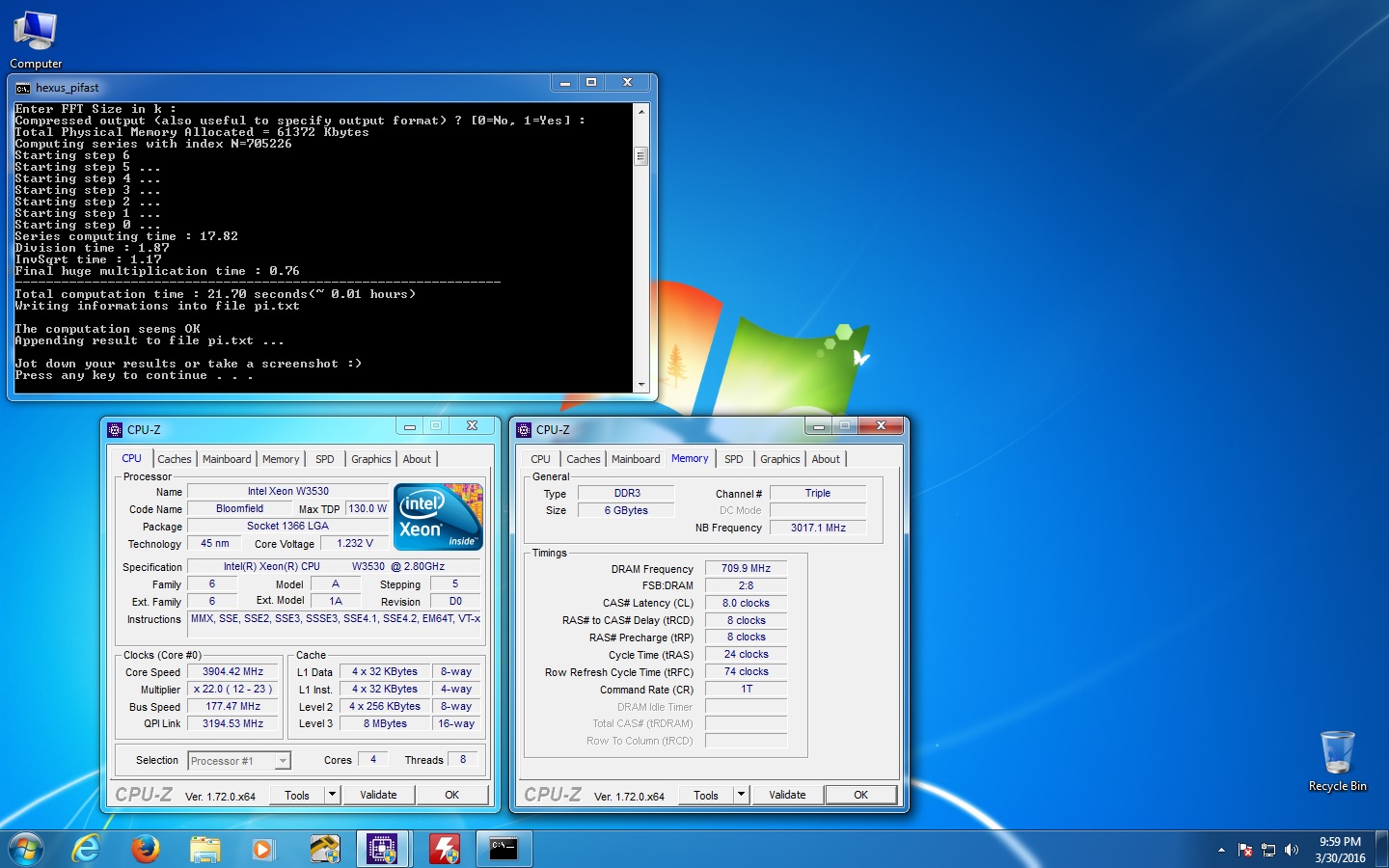Click the memory Size value 6 GBytes
This screenshot has width=1389, height=868.
tap(627, 510)
